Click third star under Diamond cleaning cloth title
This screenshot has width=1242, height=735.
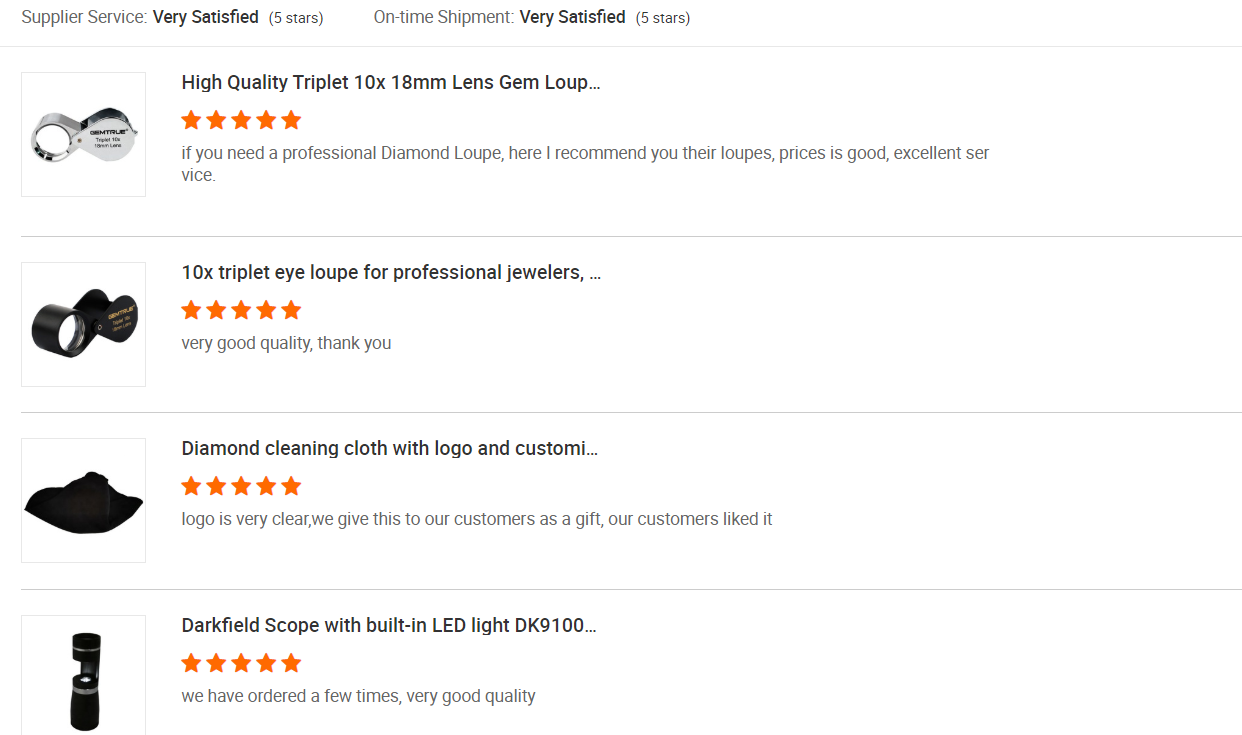click(241, 487)
